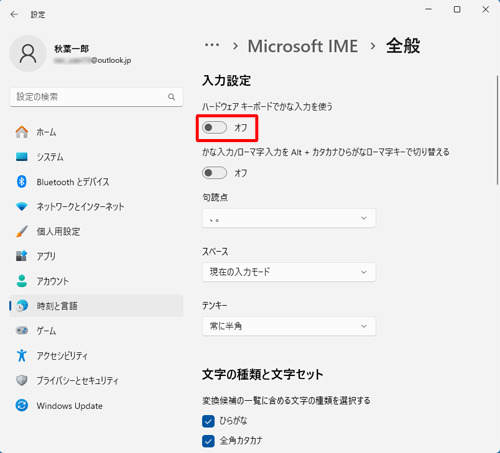Select 個人用設定 in sidebar
This screenshot has width=500, height=453.
tap(96, 231)
